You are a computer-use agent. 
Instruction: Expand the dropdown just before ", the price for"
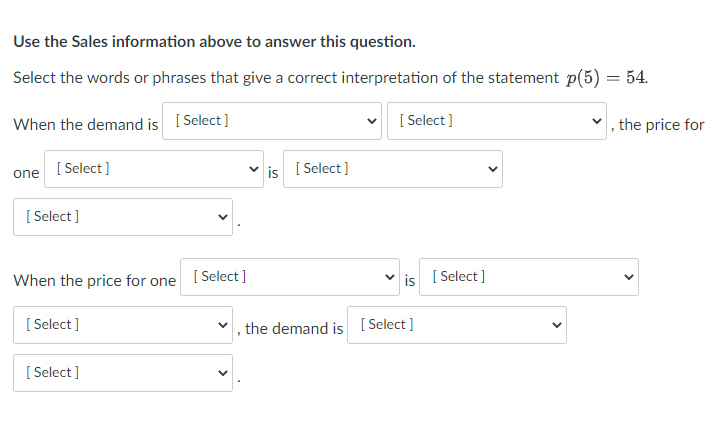click(497, 121)
